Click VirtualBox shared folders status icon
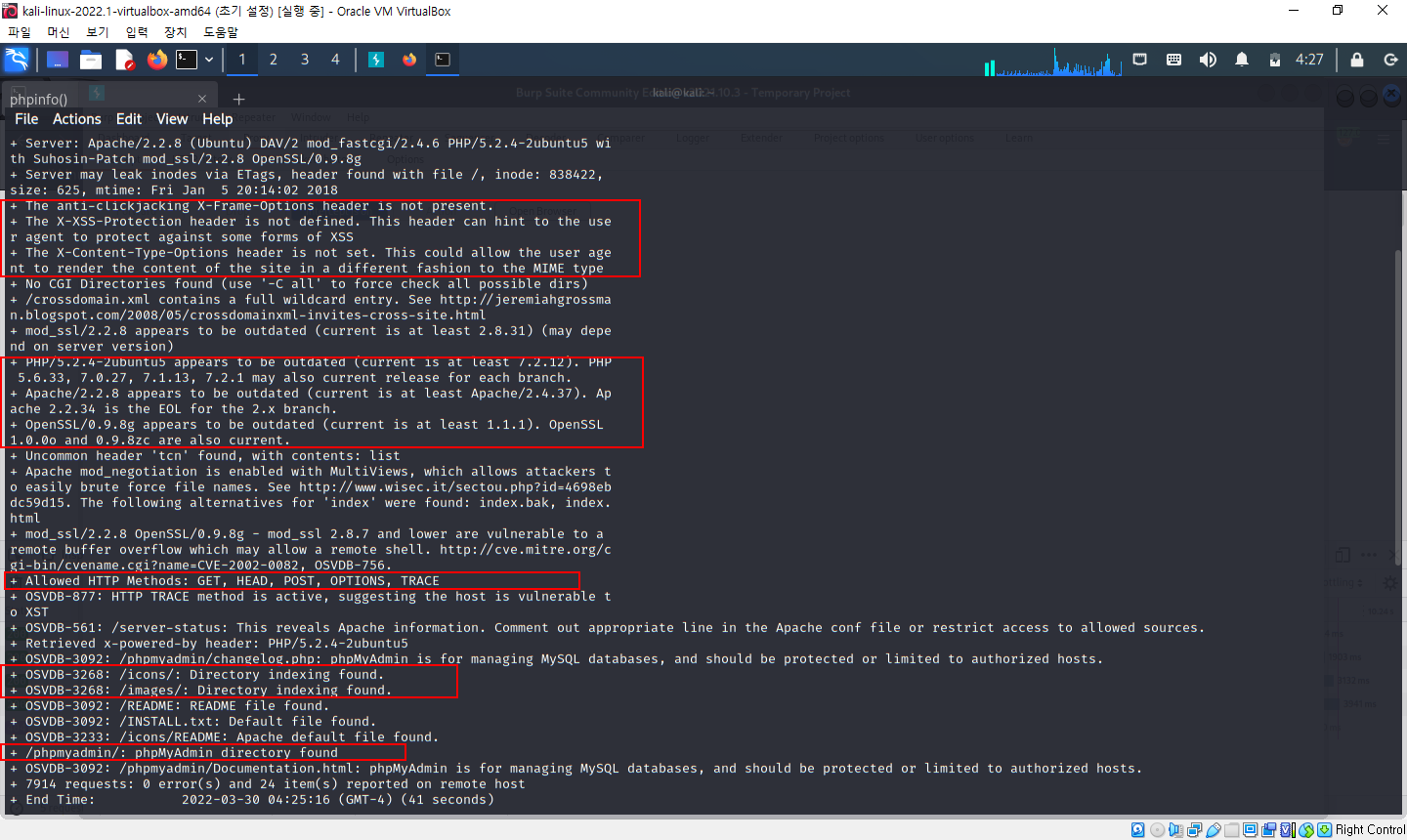 tap(1231, 829)
